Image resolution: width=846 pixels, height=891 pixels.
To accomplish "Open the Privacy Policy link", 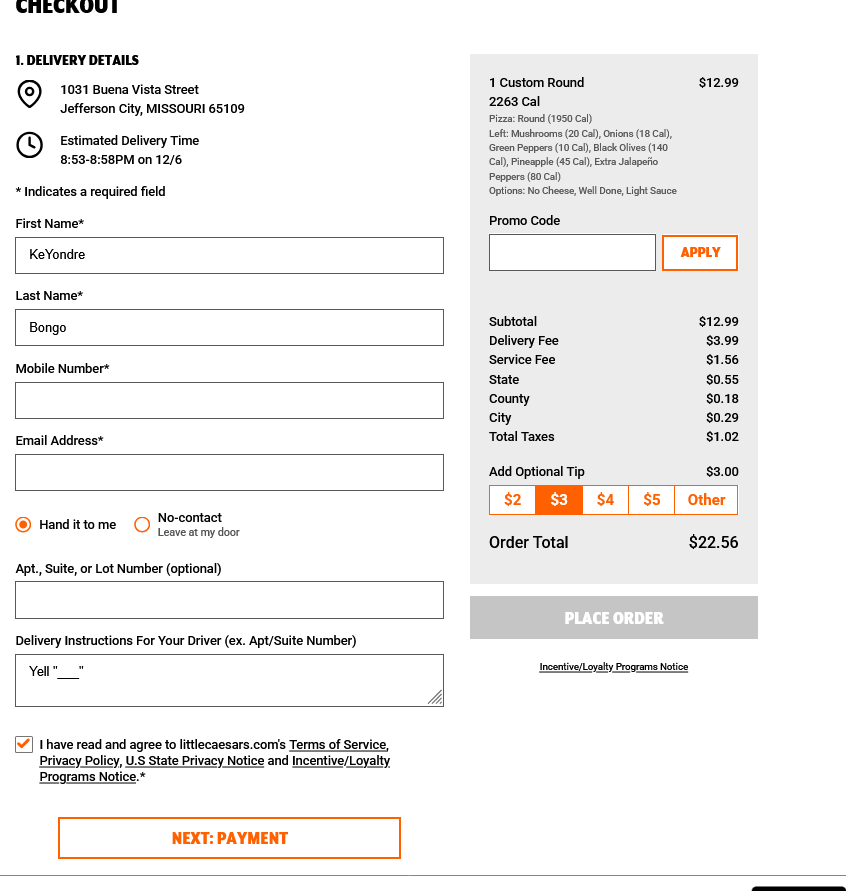I will point(79,761).
